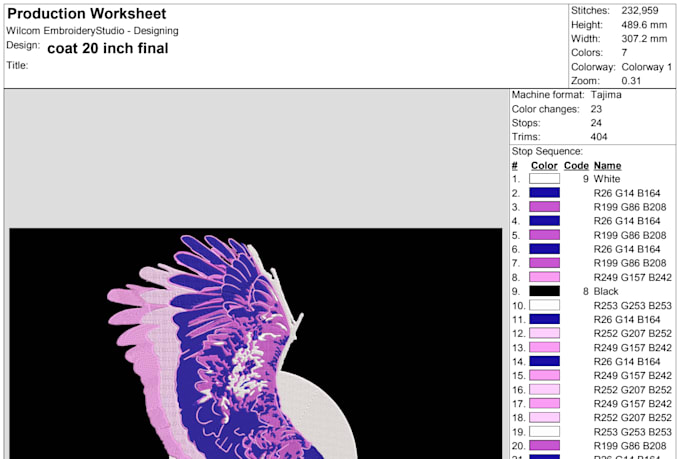Select the stitches value '232,959'

click(640, 10)
